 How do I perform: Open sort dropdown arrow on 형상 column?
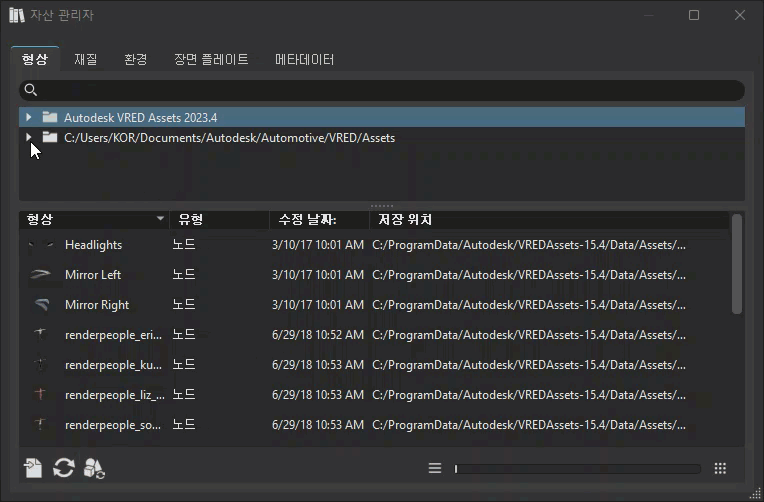click(160, 219)
